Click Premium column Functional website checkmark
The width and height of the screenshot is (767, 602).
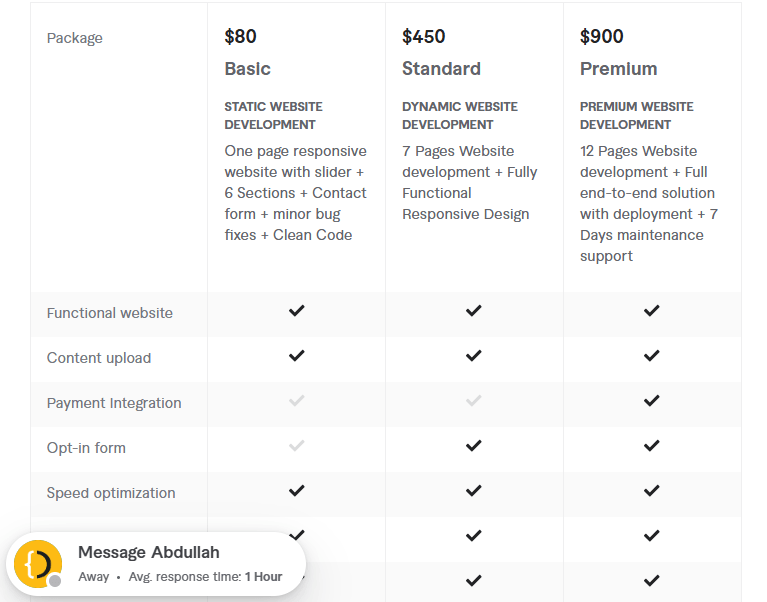pos(651,311)
